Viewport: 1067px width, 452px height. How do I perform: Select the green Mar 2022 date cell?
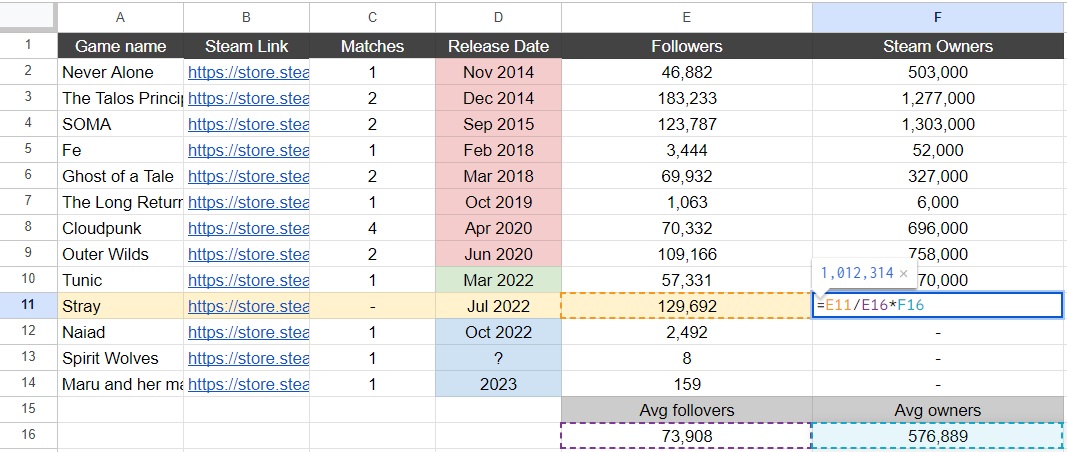tap(498, 280)
